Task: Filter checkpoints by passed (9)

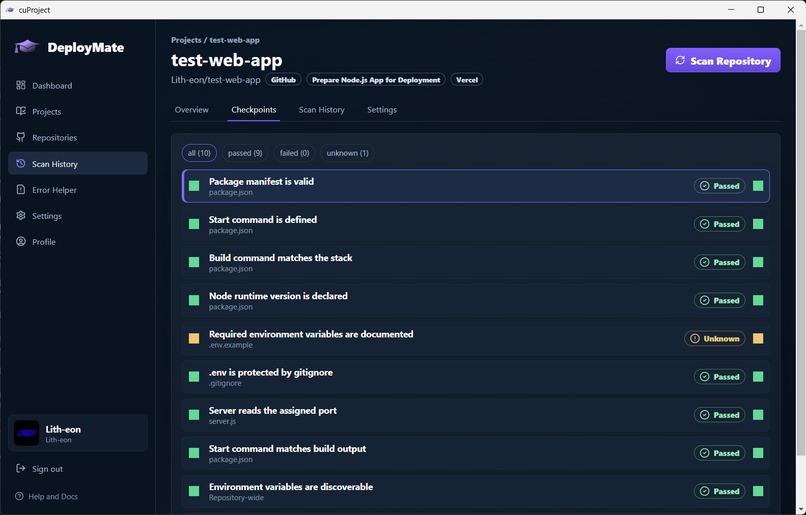Action: click(x=245, y=153)
